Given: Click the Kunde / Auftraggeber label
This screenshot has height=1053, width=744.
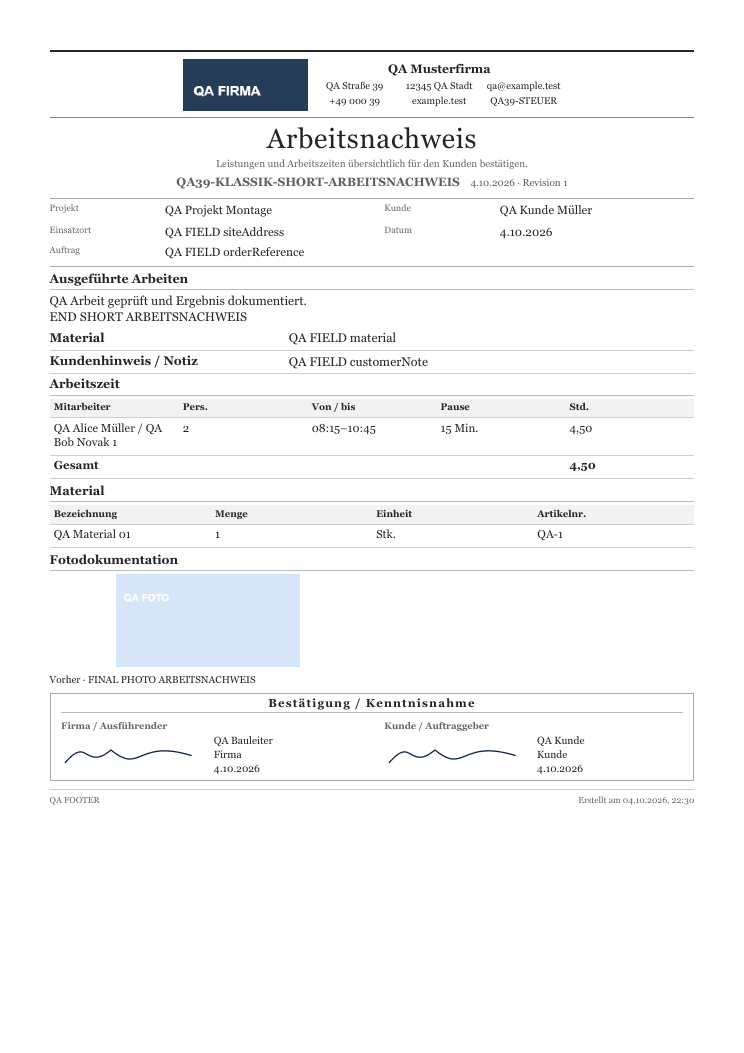Looking at the screenshot, I should pos(436,726).
